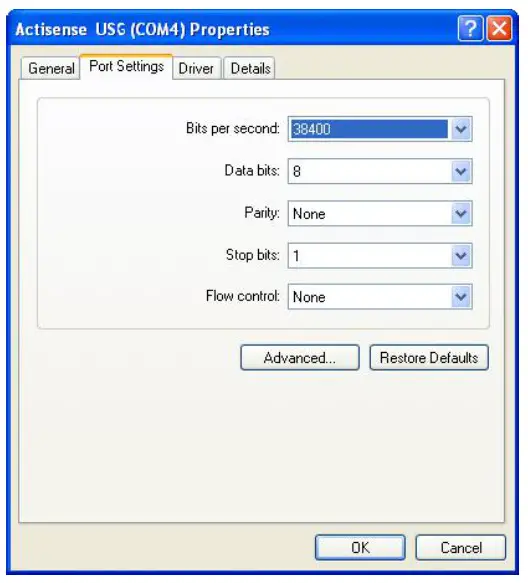Image resolution: width=528 pixels, height=583 pixels.
Task: Select the Port Settings tab
Action: click(126, 67)
